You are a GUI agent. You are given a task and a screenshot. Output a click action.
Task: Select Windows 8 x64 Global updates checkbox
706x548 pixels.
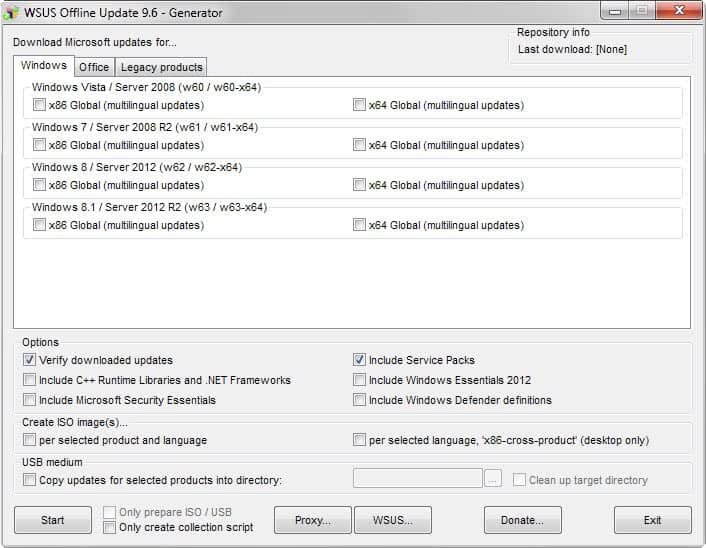pyautogui.click(x=359, y=185)
